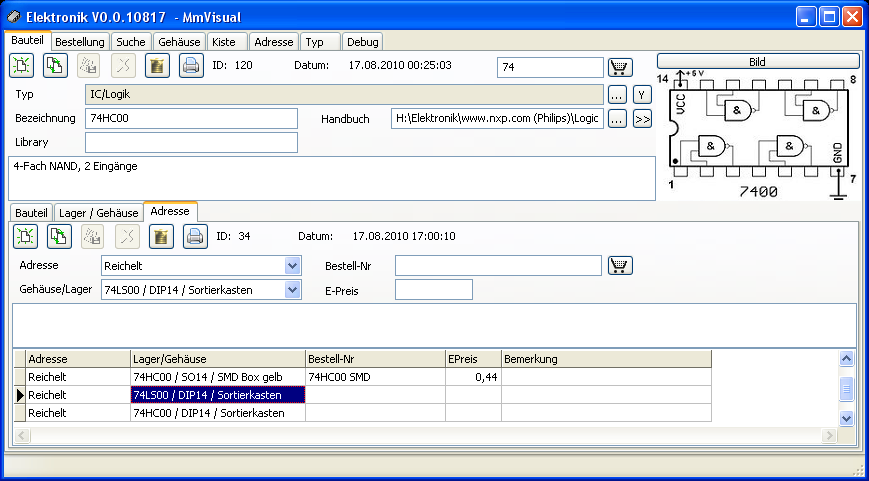Copy record in Adresse sub-panel toolbar
The image size is (869, 481).
coord(59,237)
